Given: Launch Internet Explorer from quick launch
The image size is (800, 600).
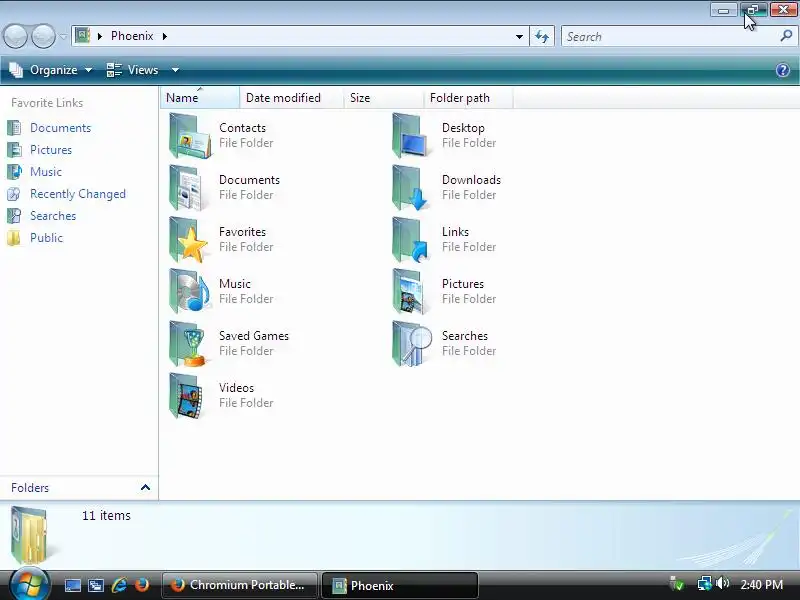Looking at the screenshot, I should point(119,585).
